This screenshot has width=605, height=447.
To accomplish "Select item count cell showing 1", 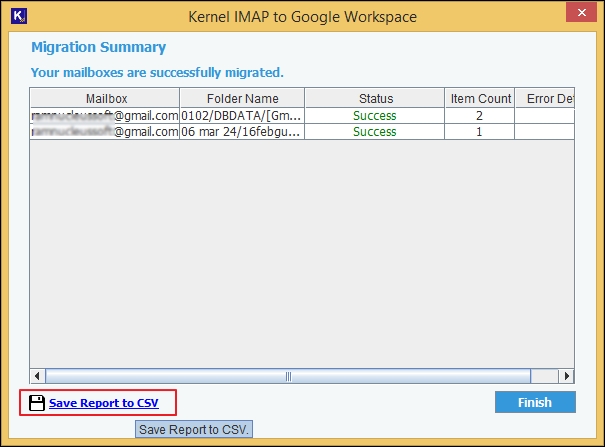I will coord(480,132).
